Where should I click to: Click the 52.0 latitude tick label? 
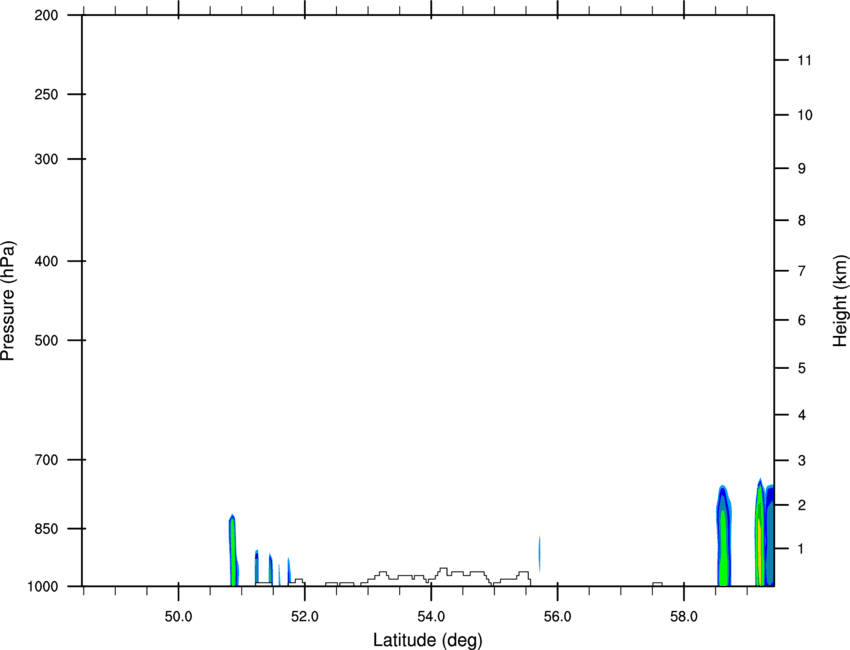305,617
